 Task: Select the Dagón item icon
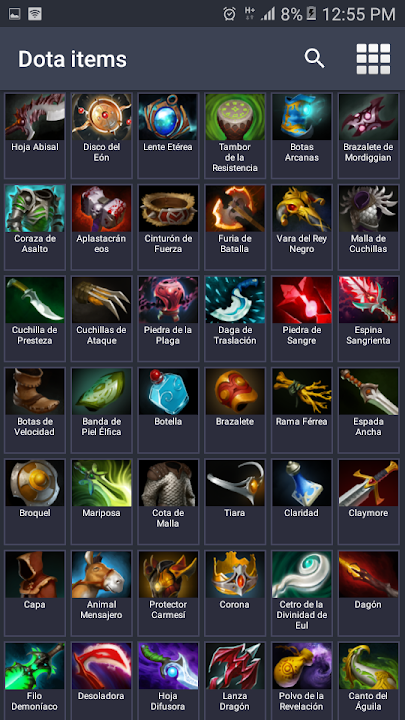[x=368, y=574]
